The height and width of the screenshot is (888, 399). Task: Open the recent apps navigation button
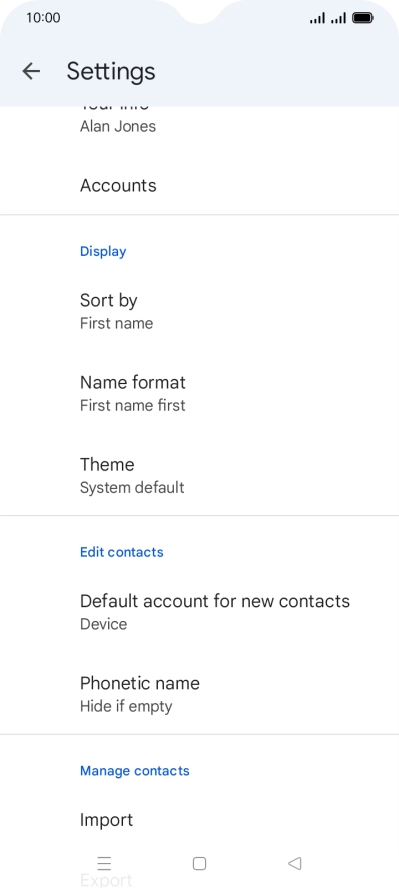click(104, 863)
